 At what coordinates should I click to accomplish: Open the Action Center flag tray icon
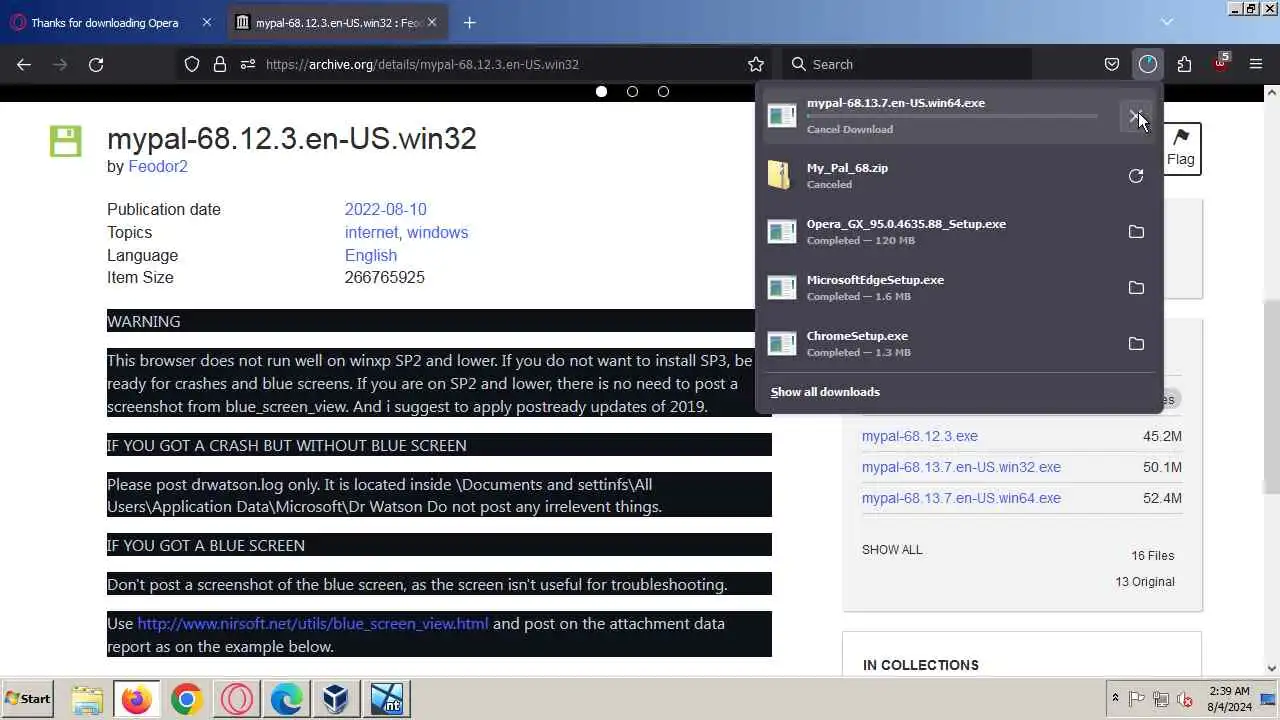[1137, 699]
